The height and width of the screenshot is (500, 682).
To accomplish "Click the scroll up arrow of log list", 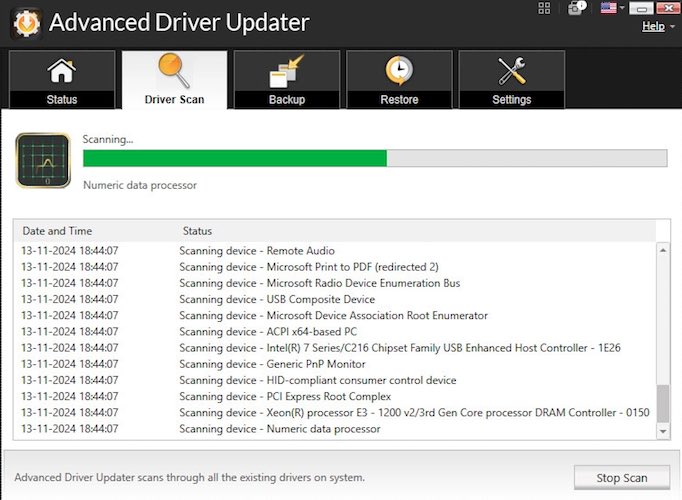I will (x=663, y=250).
